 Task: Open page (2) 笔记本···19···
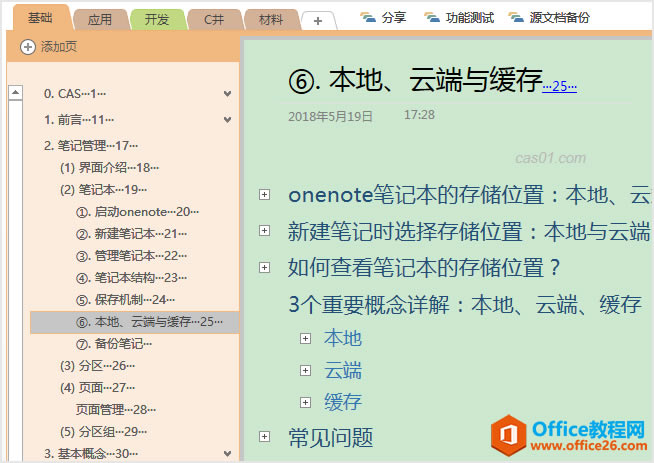coord(103,190)
